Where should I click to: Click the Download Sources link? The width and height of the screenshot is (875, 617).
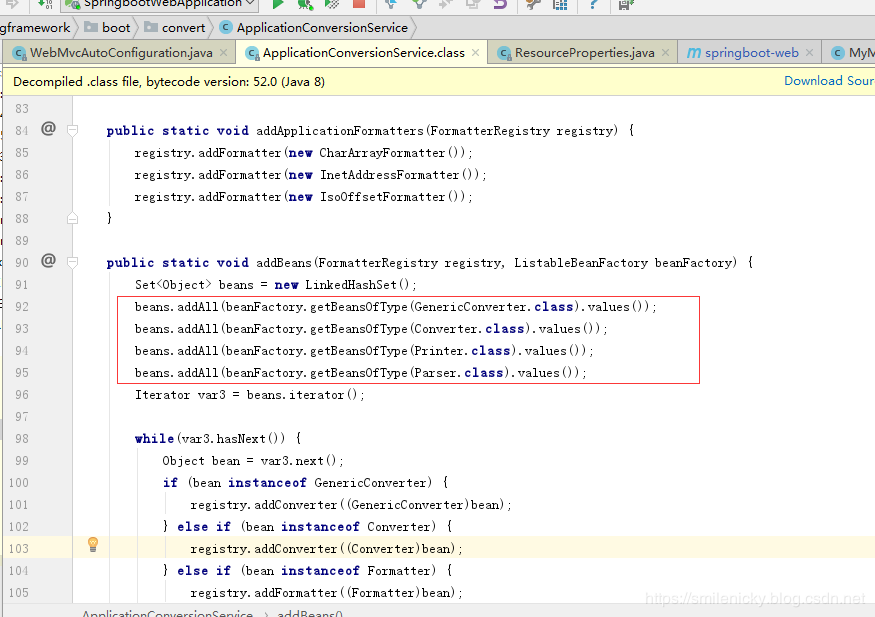tap(828, 81)
